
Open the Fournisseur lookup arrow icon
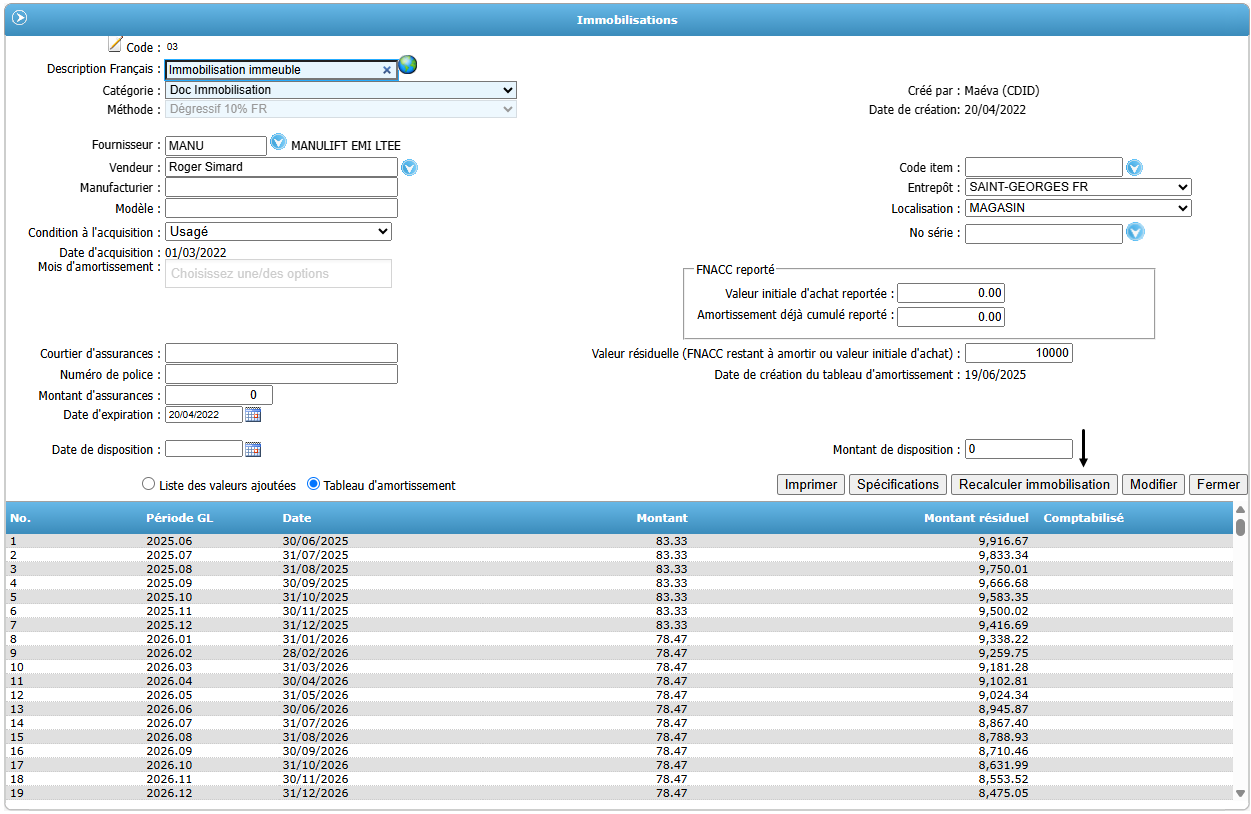[x=279, y=143]
